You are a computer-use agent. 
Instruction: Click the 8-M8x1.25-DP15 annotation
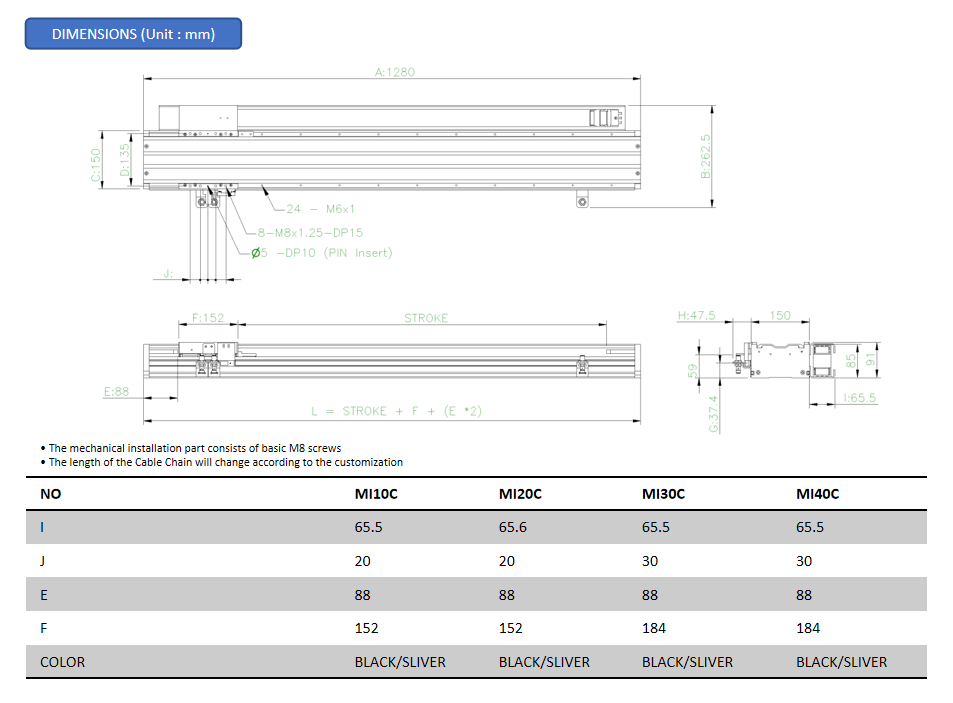pyautogui.click(x=310, y=233)
